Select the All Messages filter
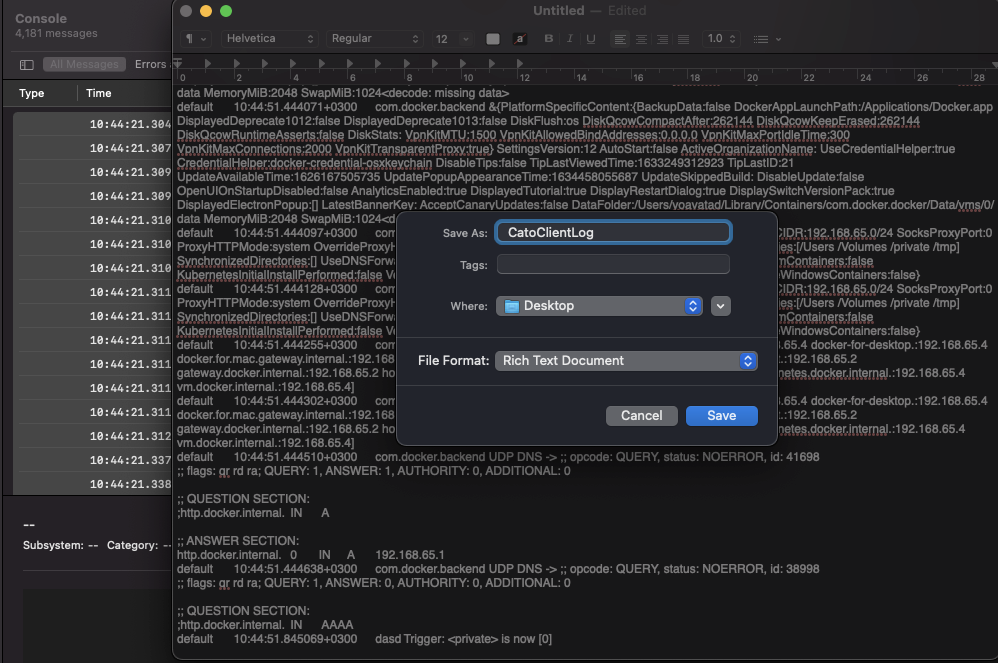This screenshot has width=998, height=663. tap(84, 64)
